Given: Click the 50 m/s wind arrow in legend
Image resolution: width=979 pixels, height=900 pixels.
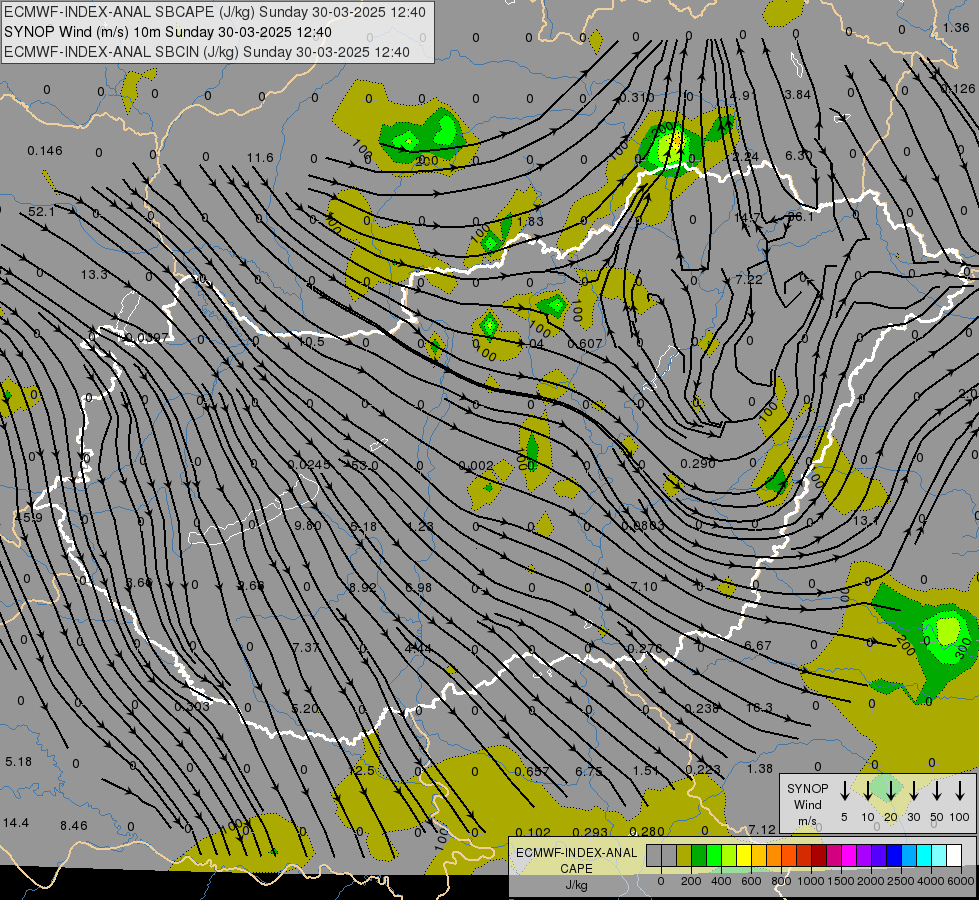Looking at the screenshot, I should 937,791.
